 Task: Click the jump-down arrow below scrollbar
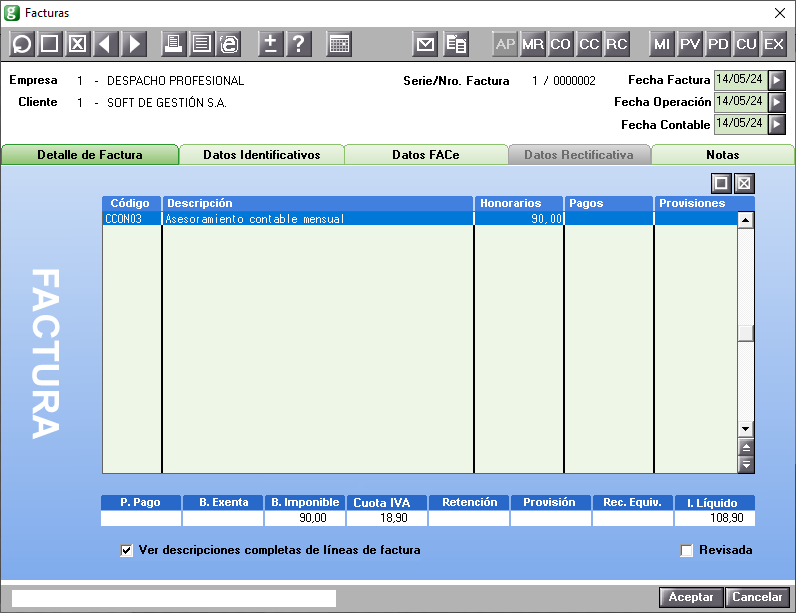pos(746,464)
